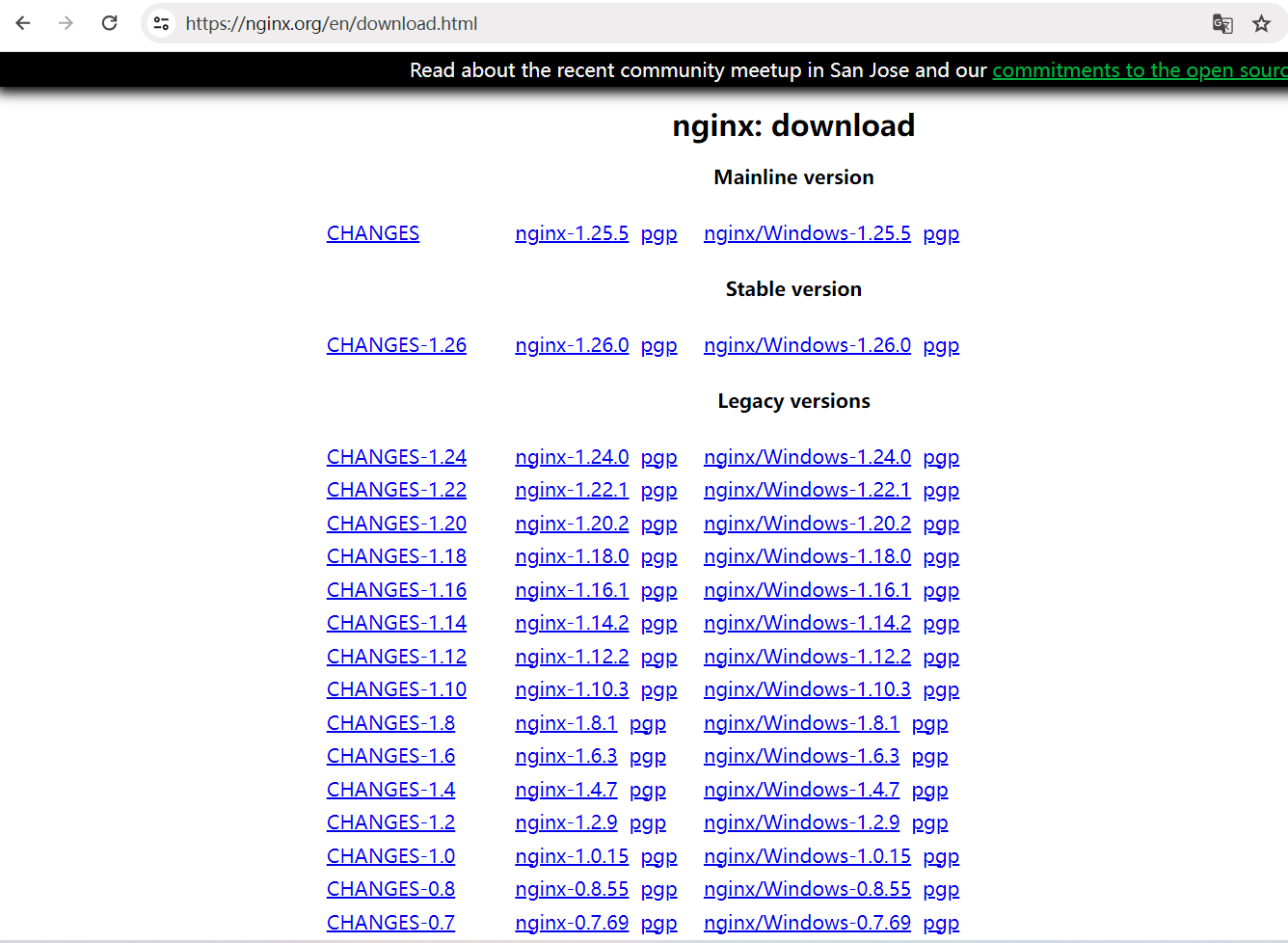Open CHANGES-1.20 link
Viewport: 1288px width, 943px height.
[396, 524]
